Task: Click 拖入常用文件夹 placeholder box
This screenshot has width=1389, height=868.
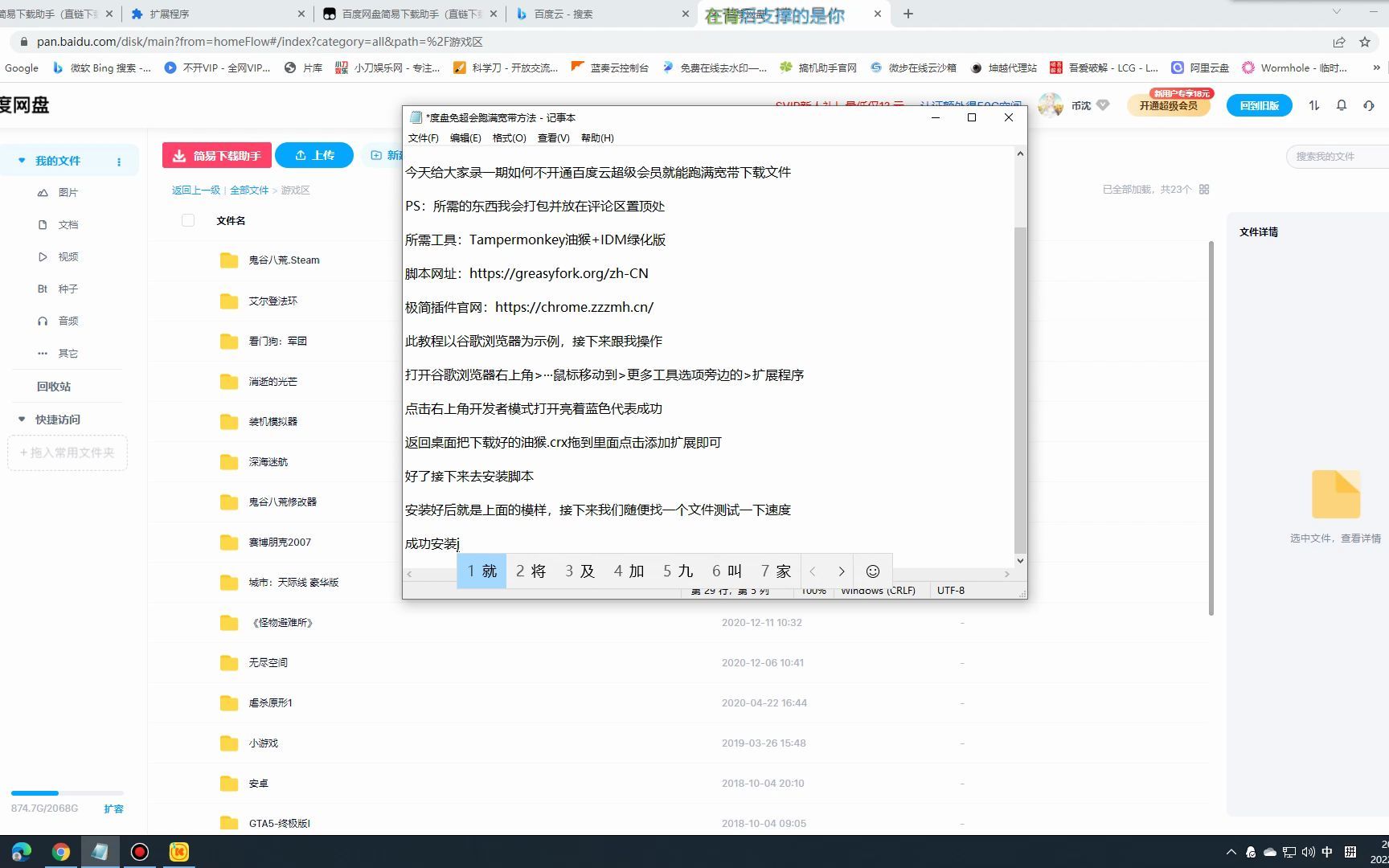Action: tap(68, 453)
